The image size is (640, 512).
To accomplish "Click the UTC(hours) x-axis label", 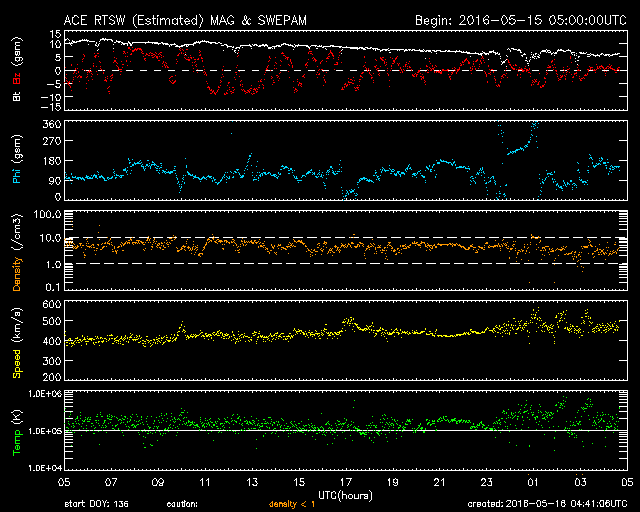I will click(345, 494).
